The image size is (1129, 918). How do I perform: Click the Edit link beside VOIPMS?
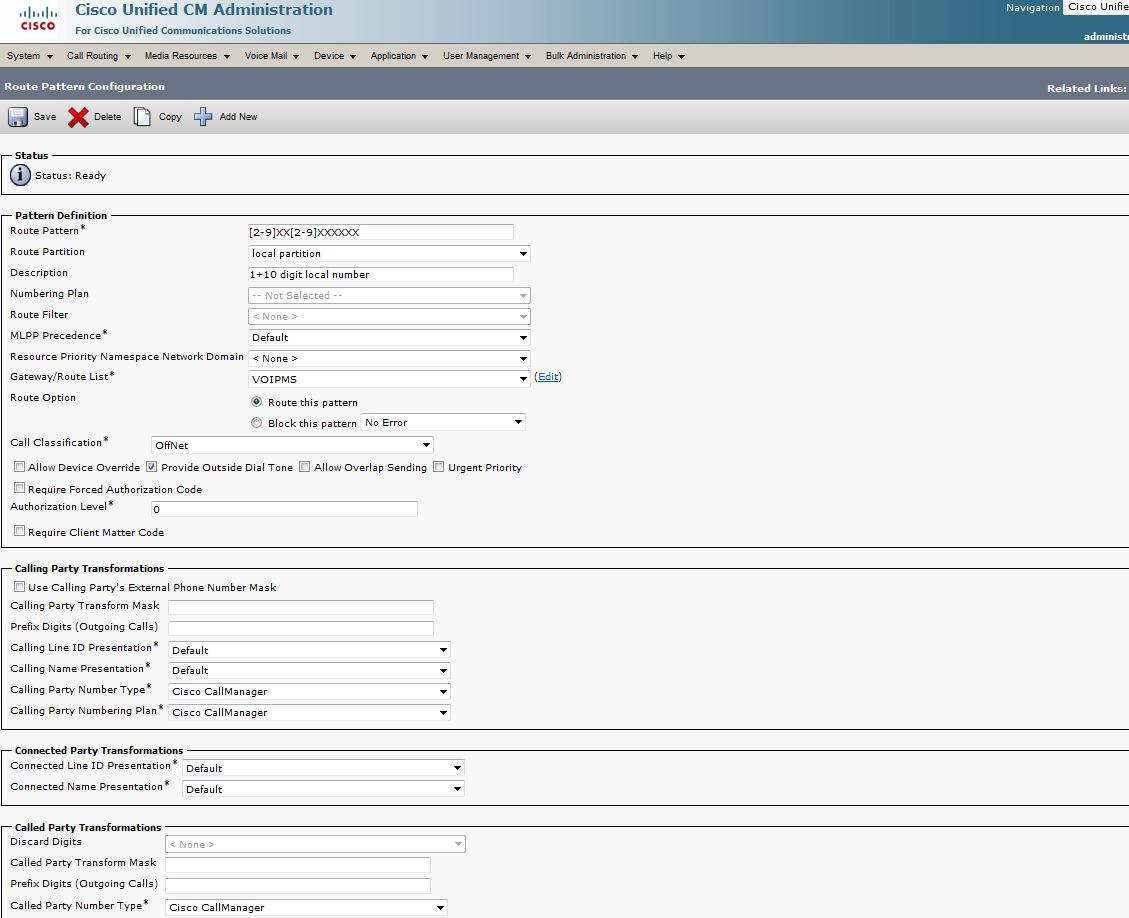[x=548, y=377]
